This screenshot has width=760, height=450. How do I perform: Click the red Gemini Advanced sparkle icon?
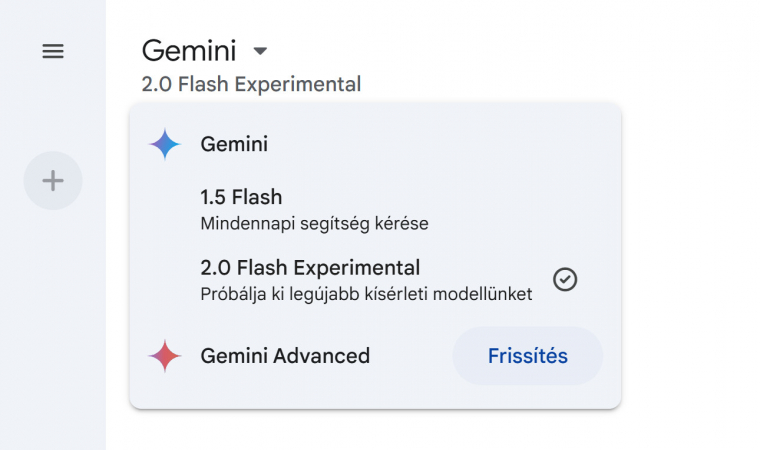point(165,356)
